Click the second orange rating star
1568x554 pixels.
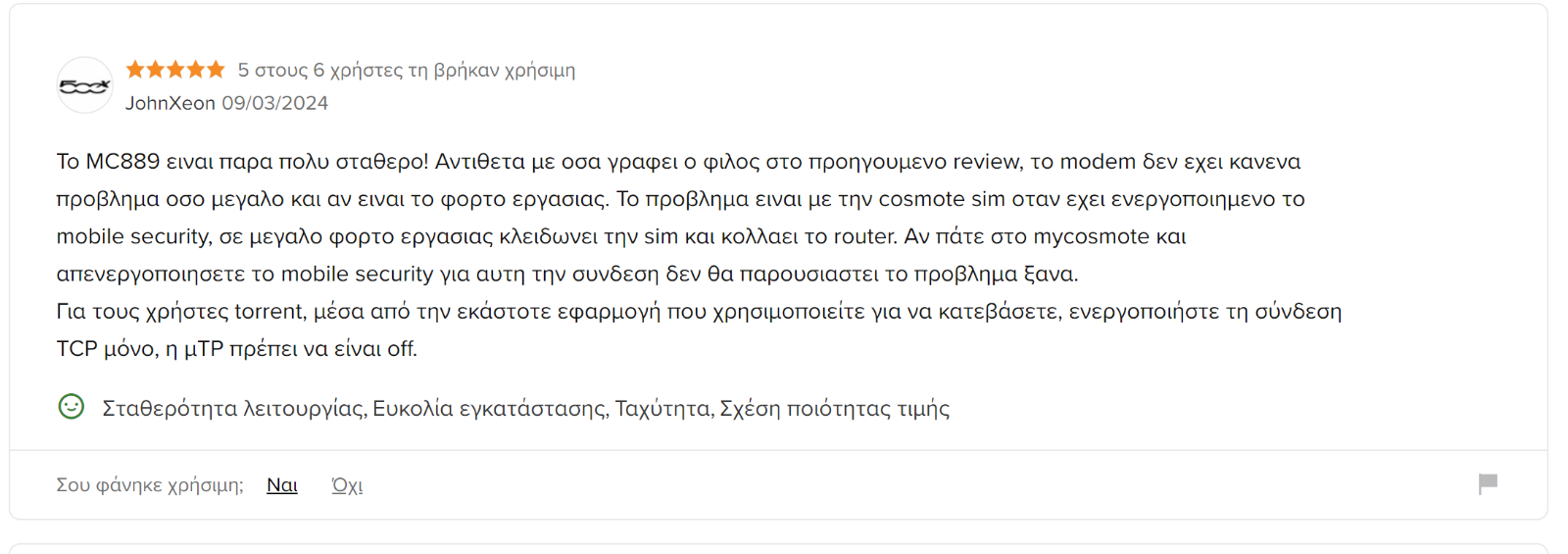click(x=155, y=69)
